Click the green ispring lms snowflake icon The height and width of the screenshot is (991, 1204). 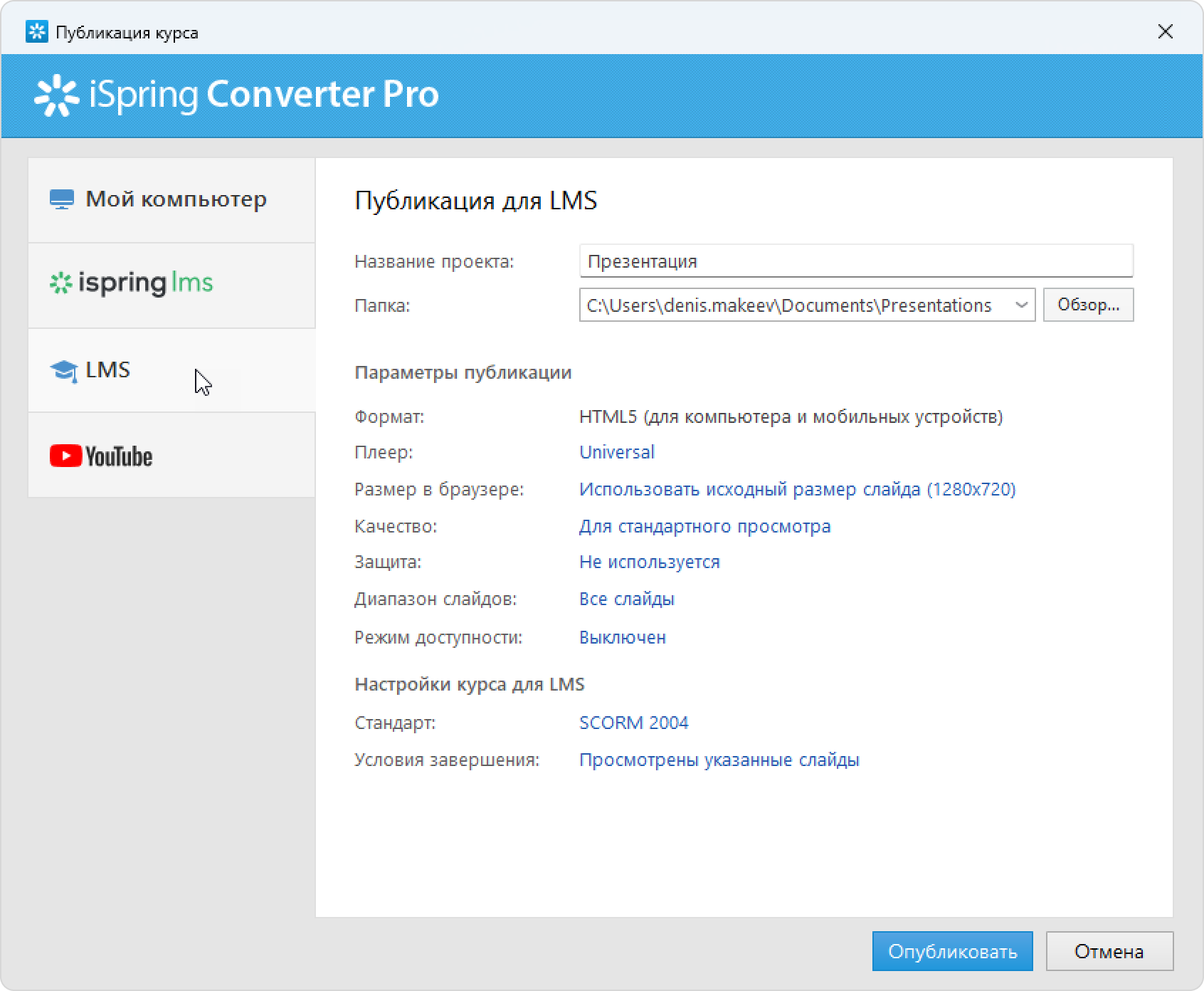pos(61,283)
